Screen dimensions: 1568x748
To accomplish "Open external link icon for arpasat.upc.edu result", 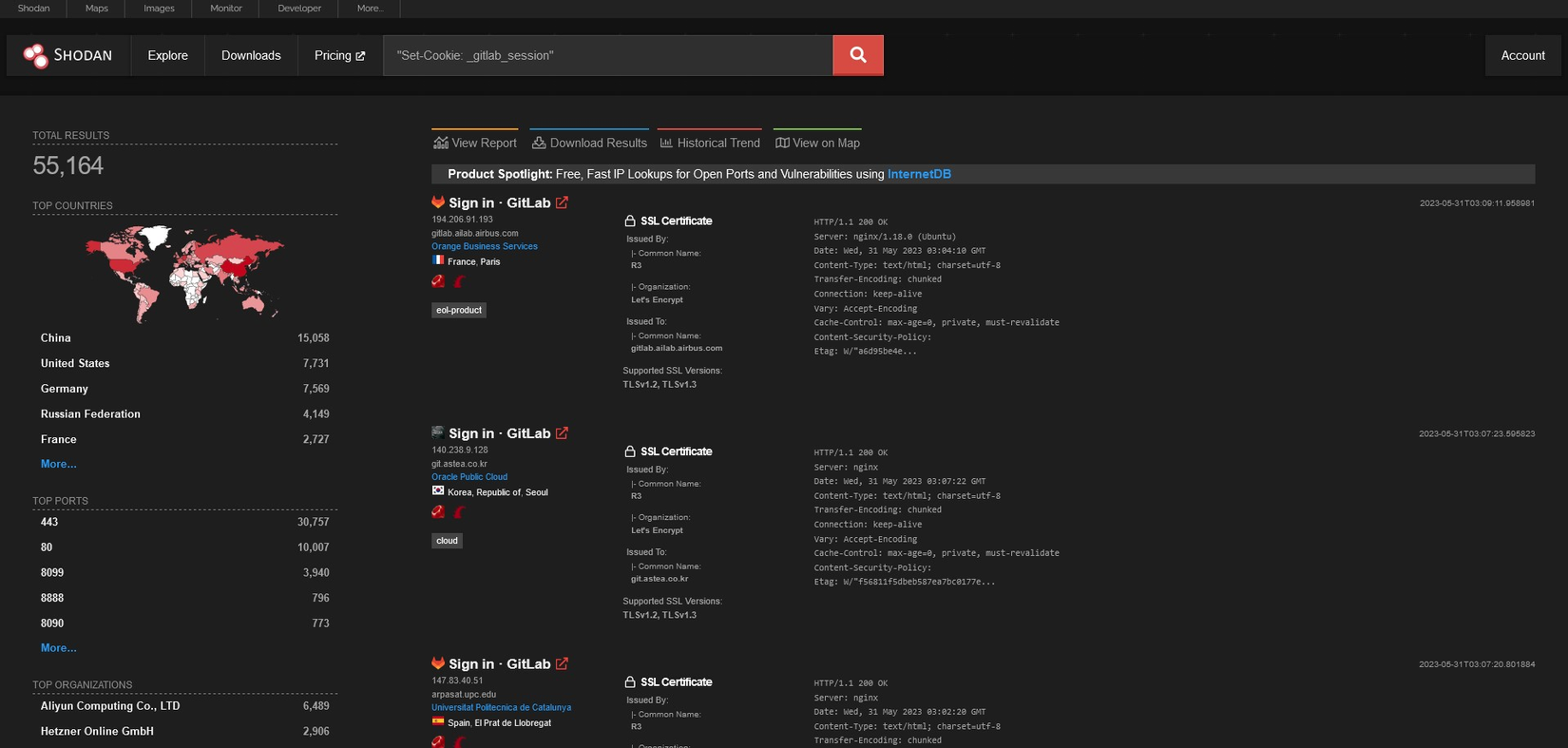I will (x=562, y=663).
